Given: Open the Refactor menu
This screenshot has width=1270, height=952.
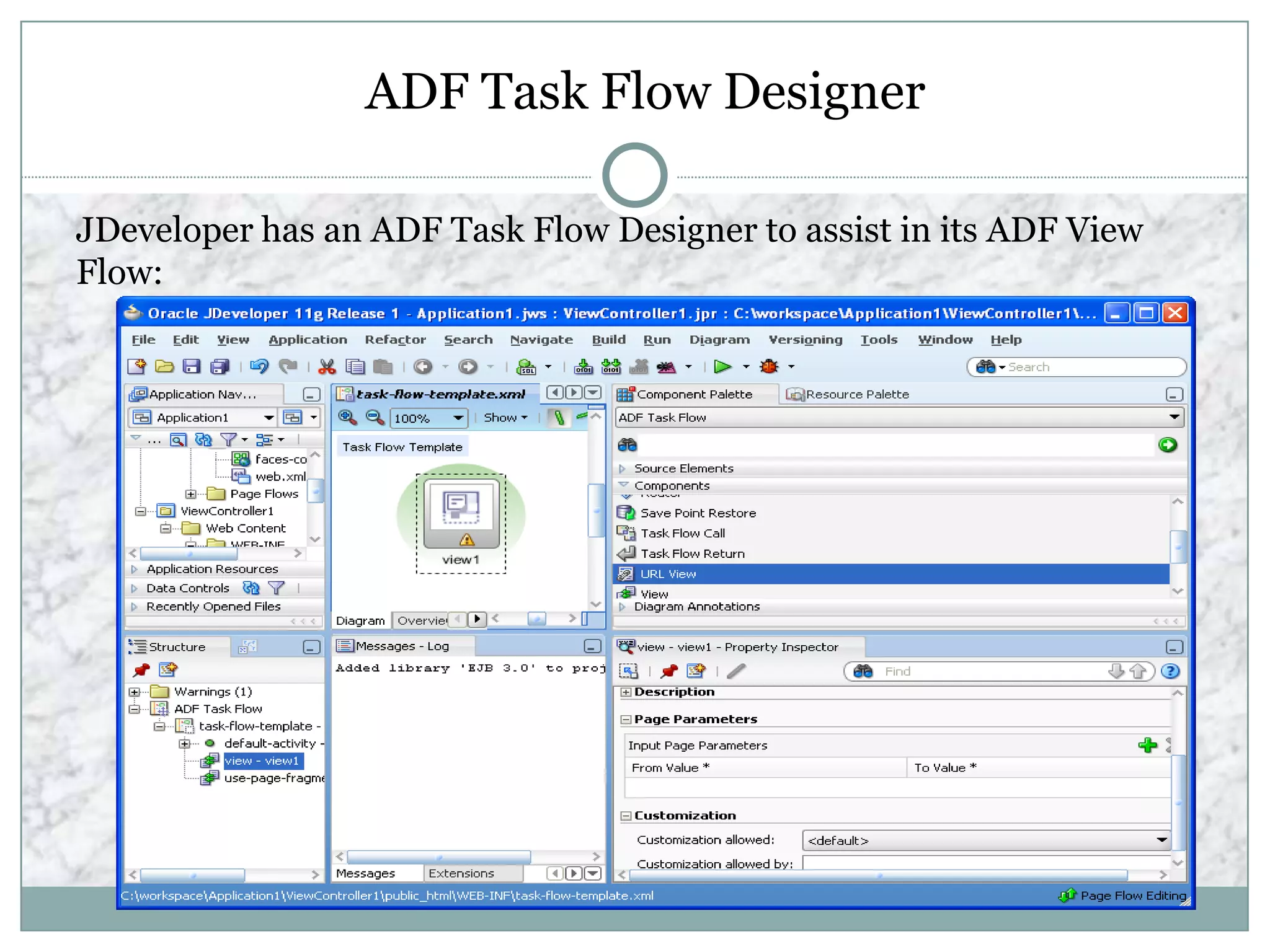Looking at the screenshot, I should (x=395, y=340).
